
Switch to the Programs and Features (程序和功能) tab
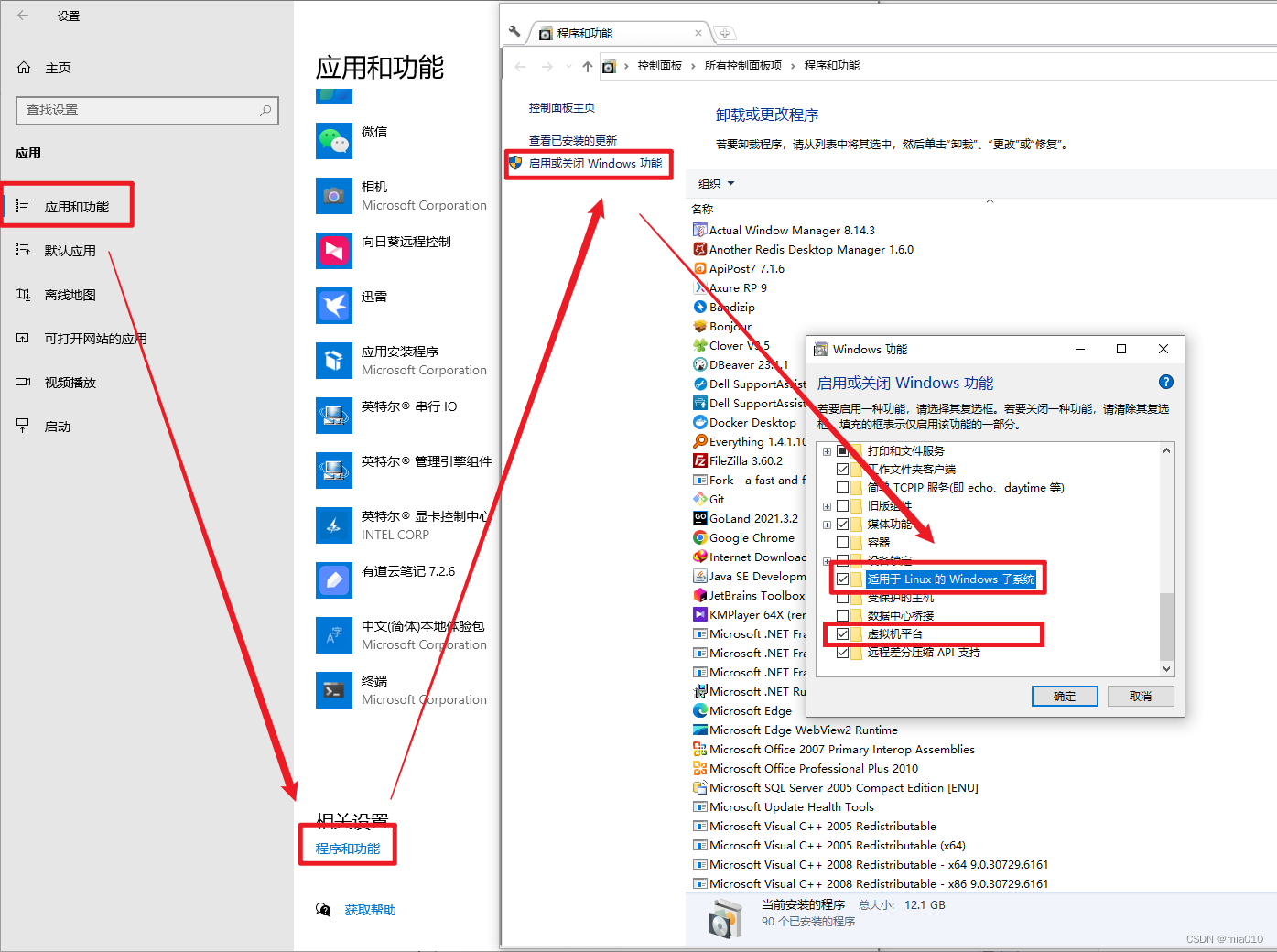click(619, 33)
